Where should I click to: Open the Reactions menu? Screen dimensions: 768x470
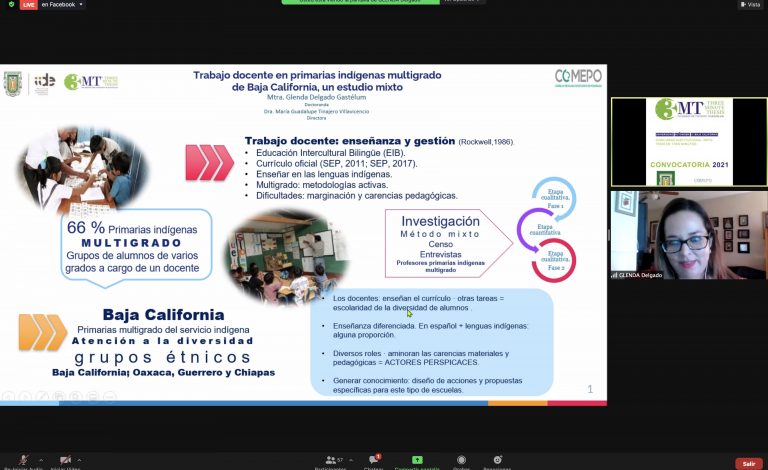point(497,460)
